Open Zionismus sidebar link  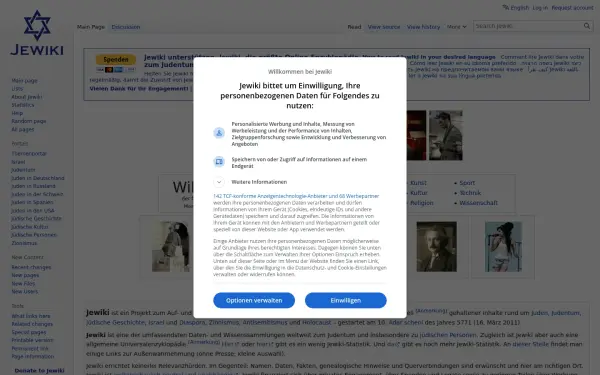tap(24, 243)
